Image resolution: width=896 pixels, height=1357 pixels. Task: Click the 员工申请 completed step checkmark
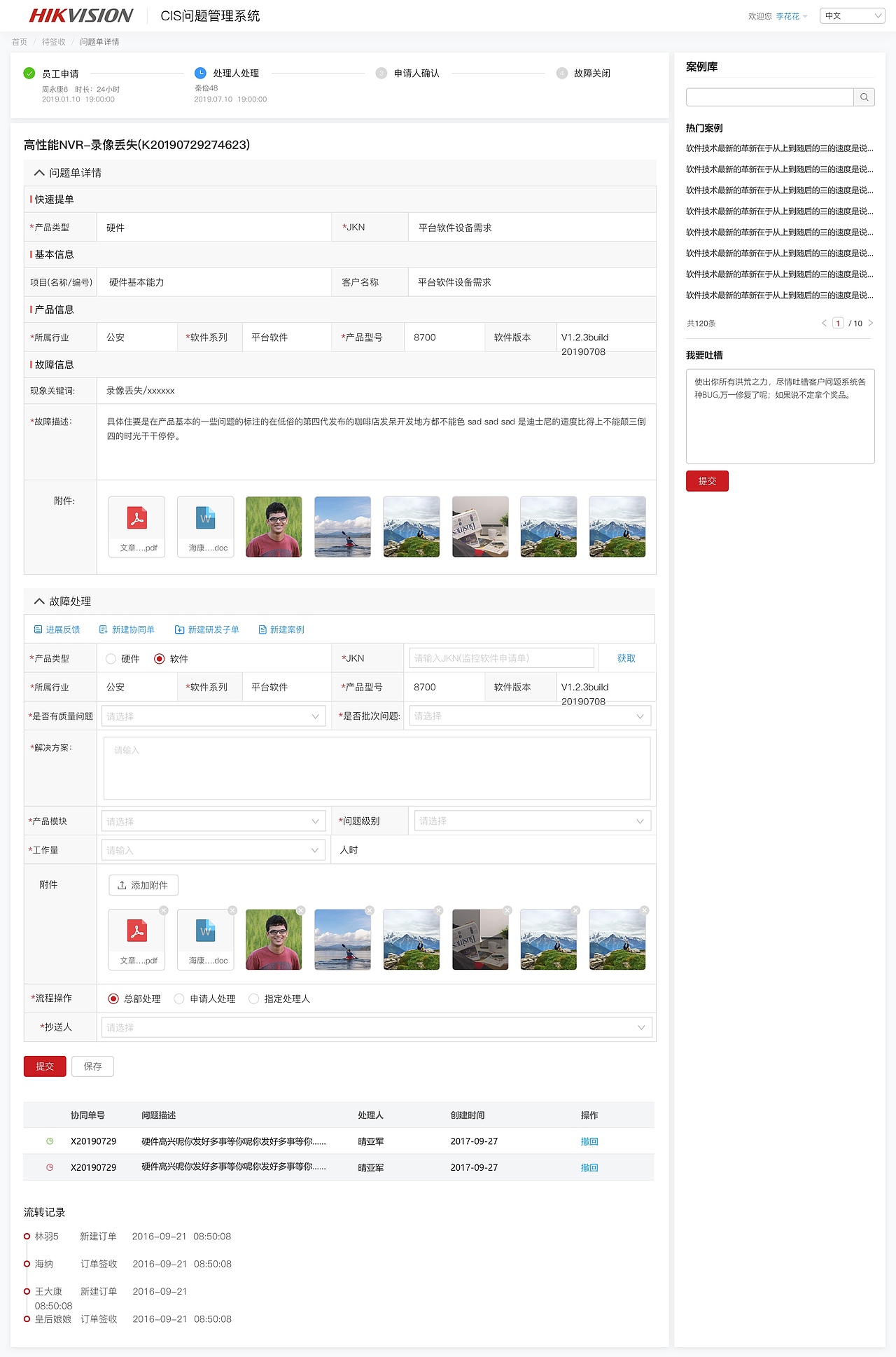(x=29, y=73)
